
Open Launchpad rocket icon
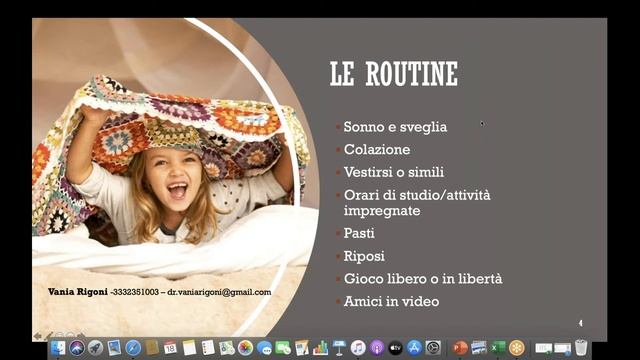(96, 348)
